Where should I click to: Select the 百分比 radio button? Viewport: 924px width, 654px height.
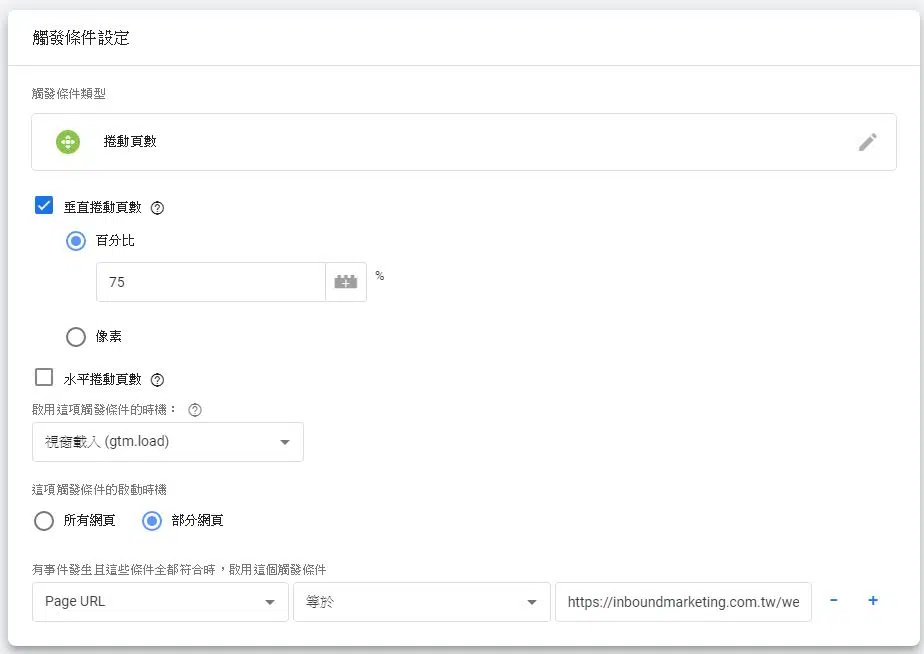(75, 241)
